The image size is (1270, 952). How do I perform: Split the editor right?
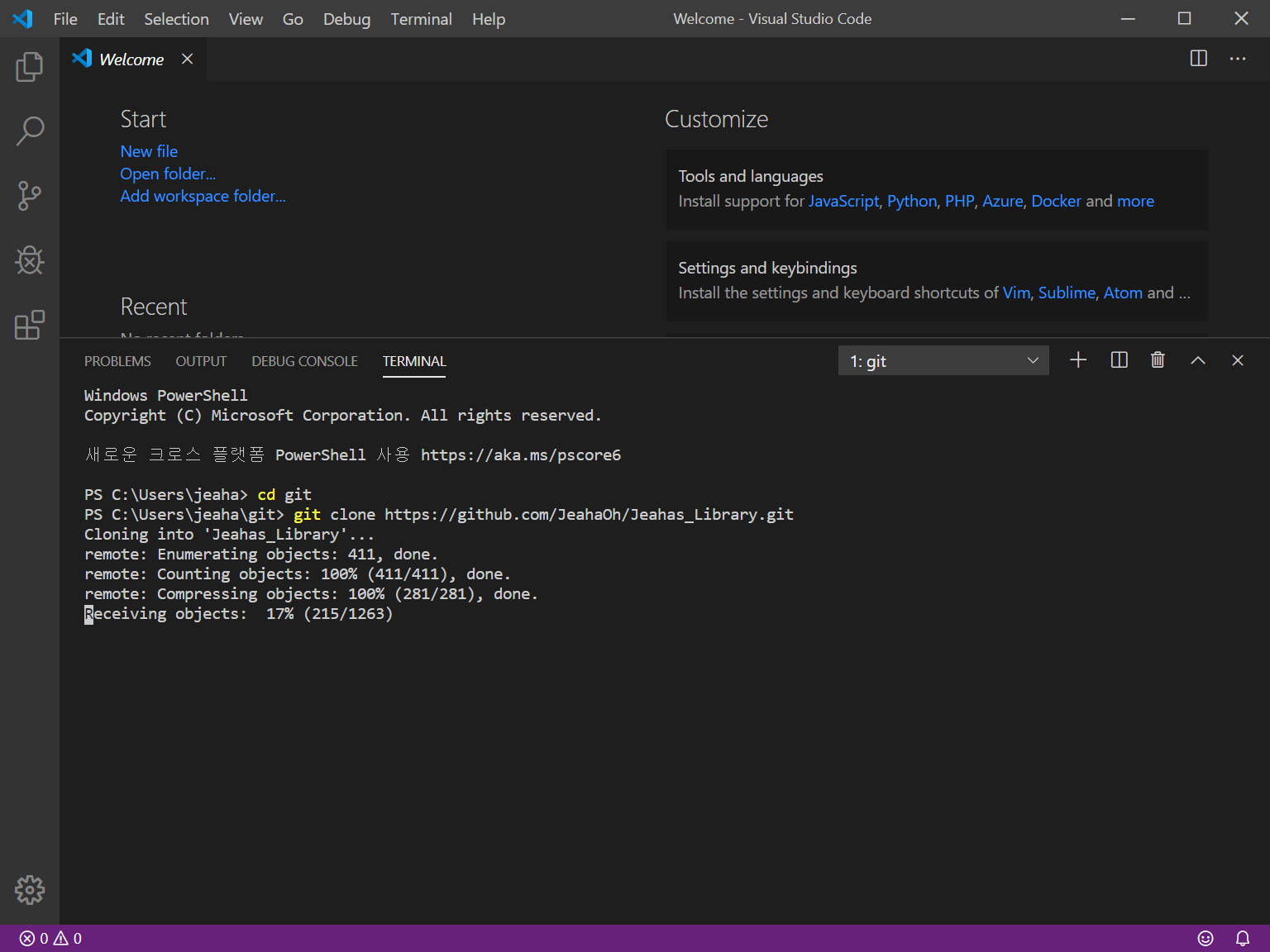(x=1199, y=59)
